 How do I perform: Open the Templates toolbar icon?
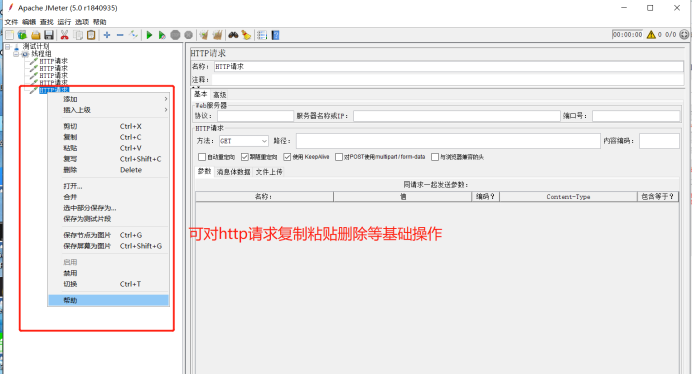point(22,35)
